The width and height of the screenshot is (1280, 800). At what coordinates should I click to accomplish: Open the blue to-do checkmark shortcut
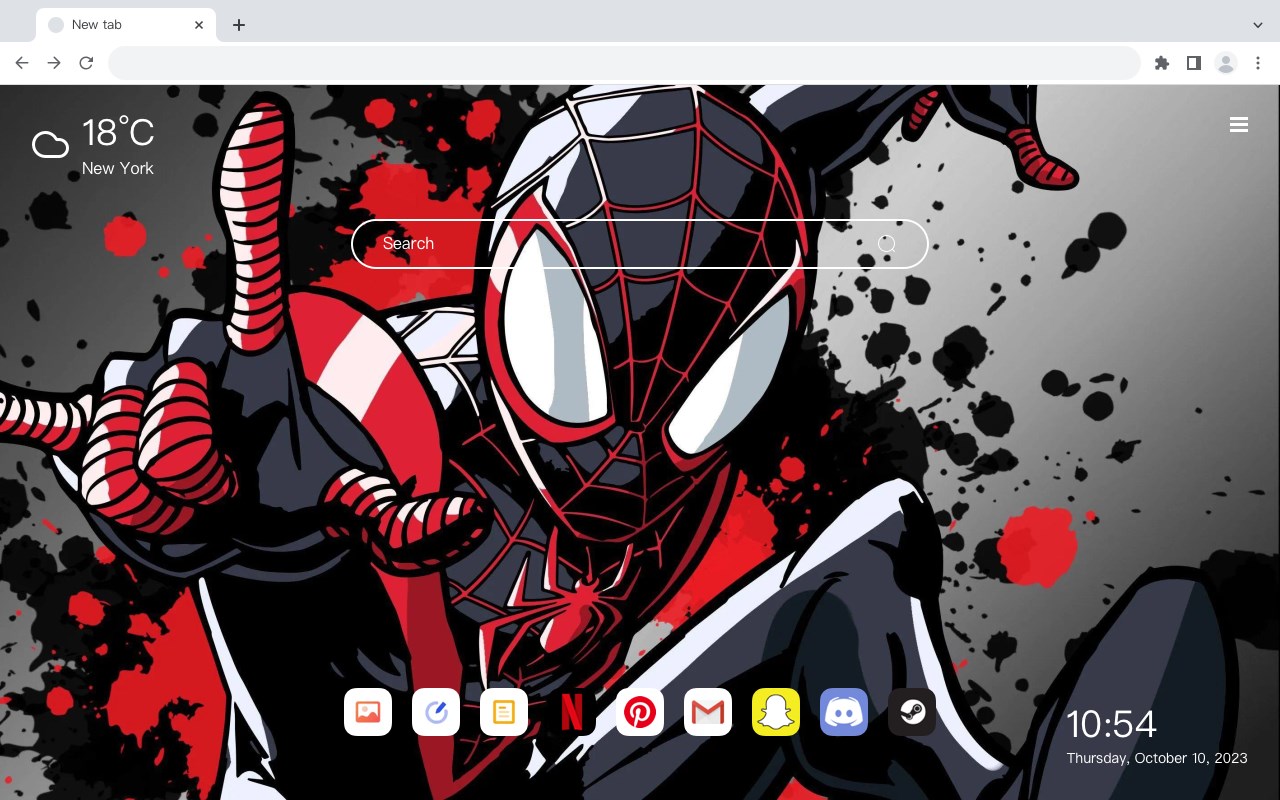pos(436,712)
